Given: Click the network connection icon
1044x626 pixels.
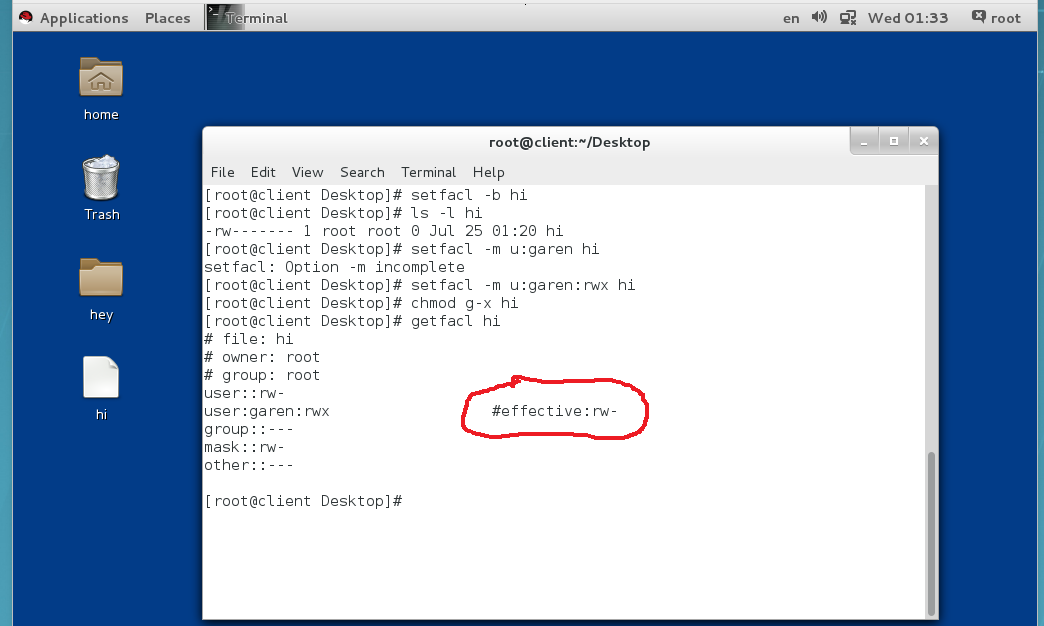Looking at the screenshot, I should (848, 18).
